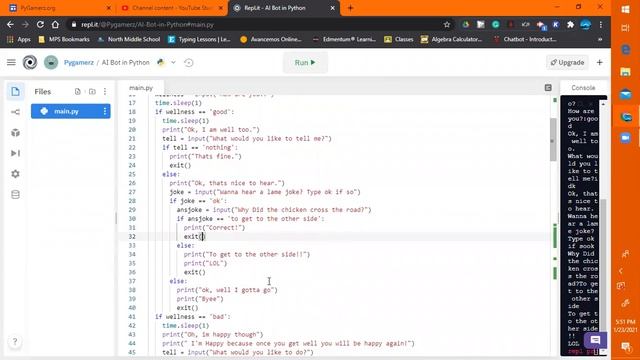The width and height of the screenshot is (640, 360).
Task: Run the program with Run button
Action: [305, 62]
